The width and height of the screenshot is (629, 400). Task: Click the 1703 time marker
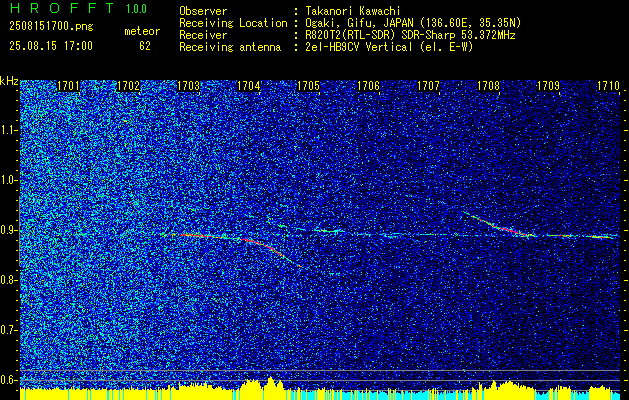[188, 86]
